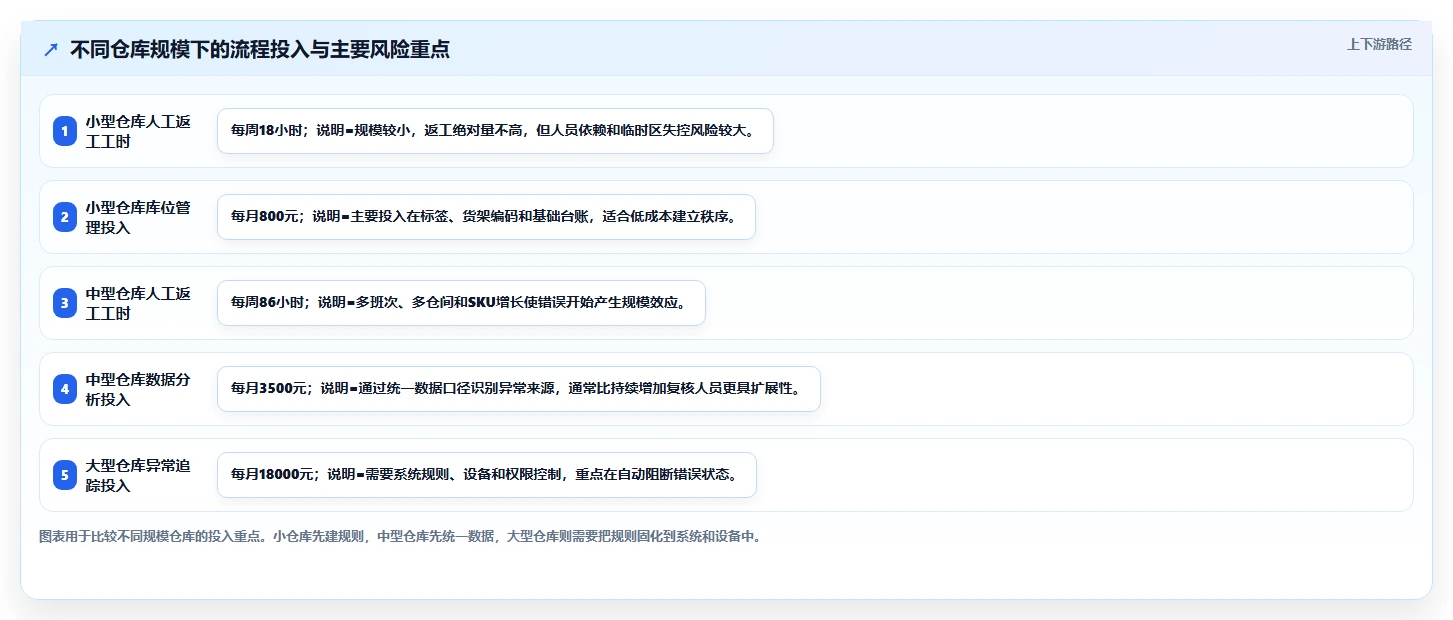The image size is (1453, 620).
Task: Click the title 不同仓库规模下的流程投入与主要风险重点
Action: (260, 50)
